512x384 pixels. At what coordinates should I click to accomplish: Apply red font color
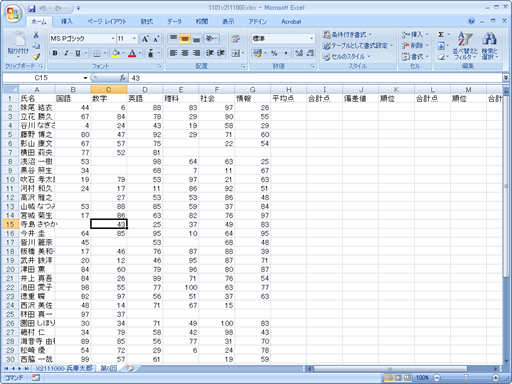(132, 53)
